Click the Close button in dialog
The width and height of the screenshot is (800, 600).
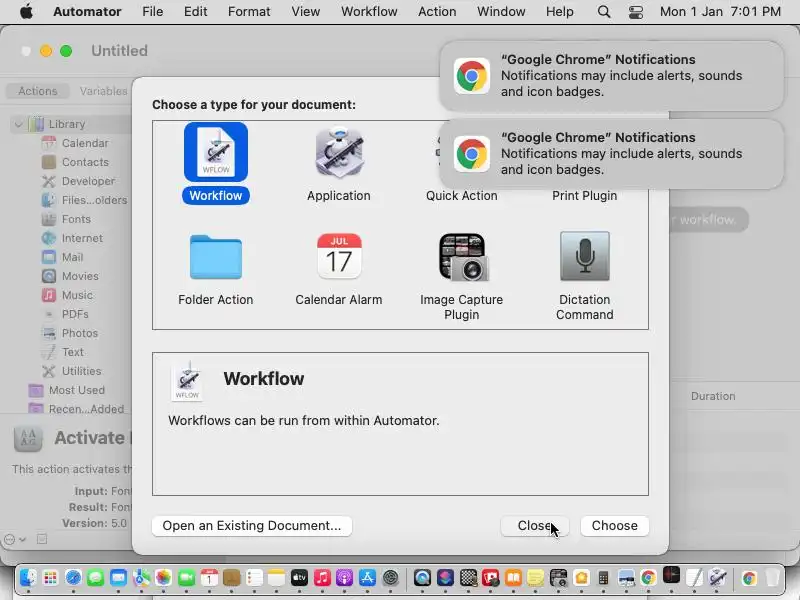[534, 526]
